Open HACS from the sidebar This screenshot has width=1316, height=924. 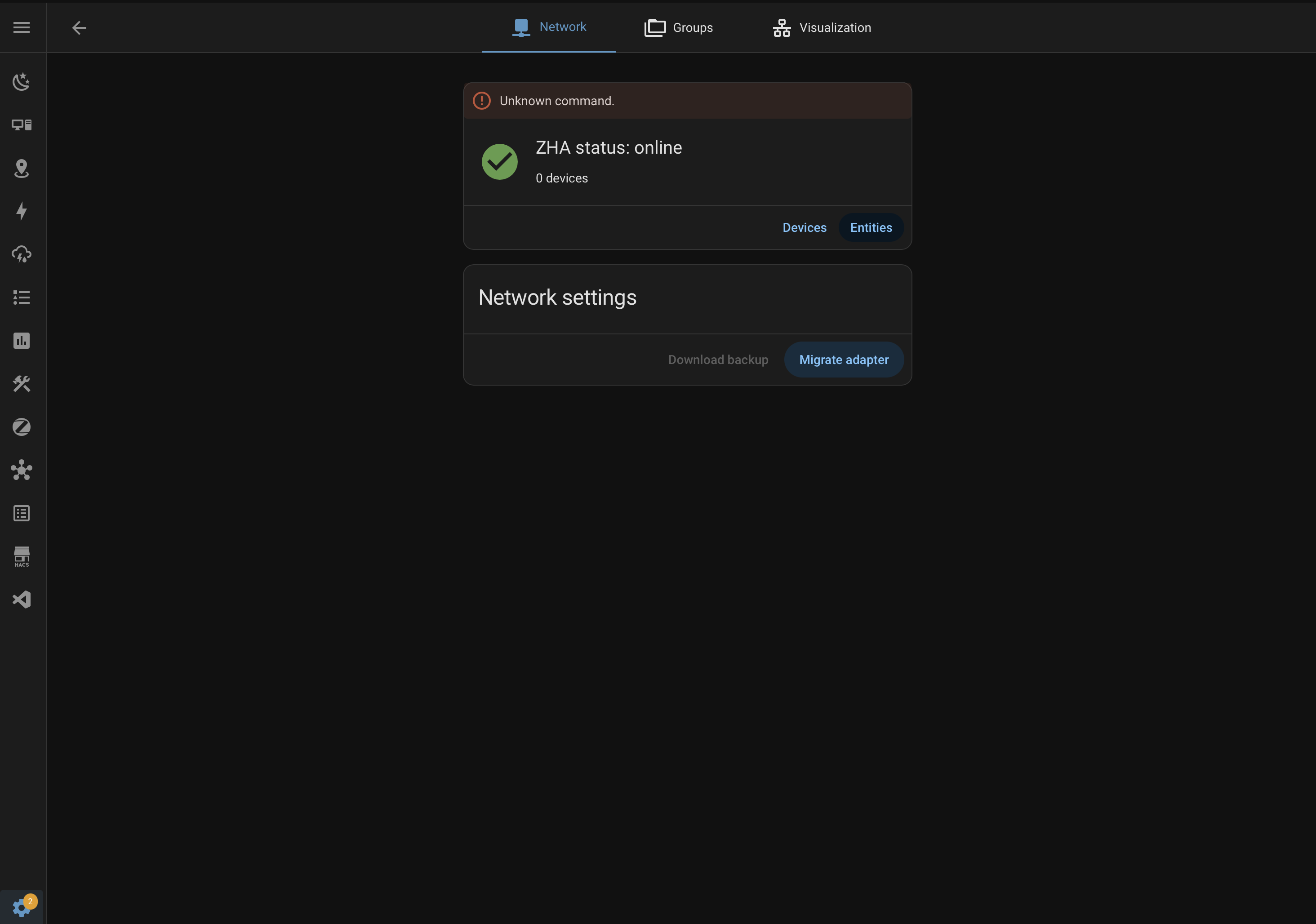pos(22,556)
